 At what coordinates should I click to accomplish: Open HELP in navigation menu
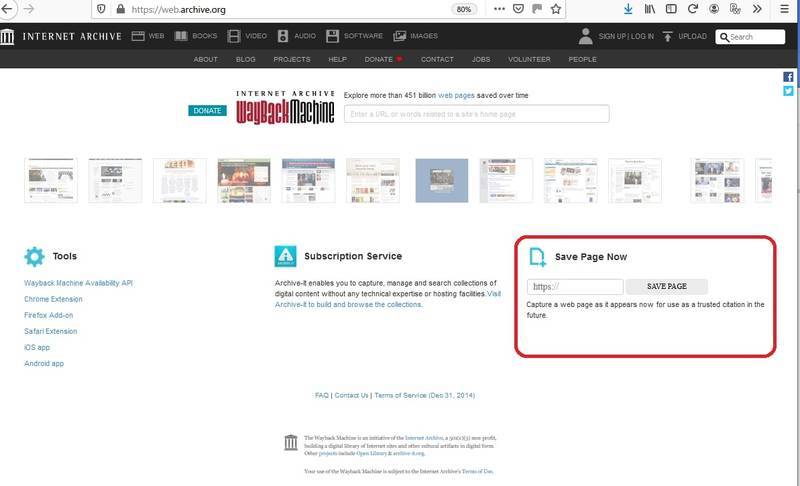[337, 59]
